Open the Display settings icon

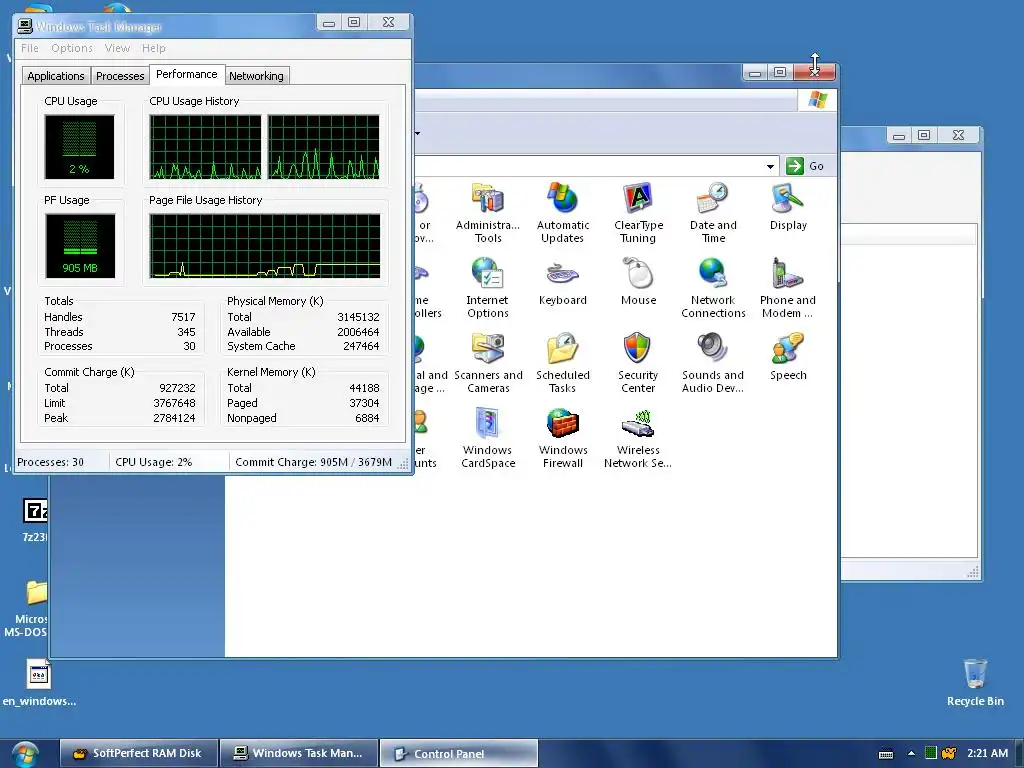(788, 207)
